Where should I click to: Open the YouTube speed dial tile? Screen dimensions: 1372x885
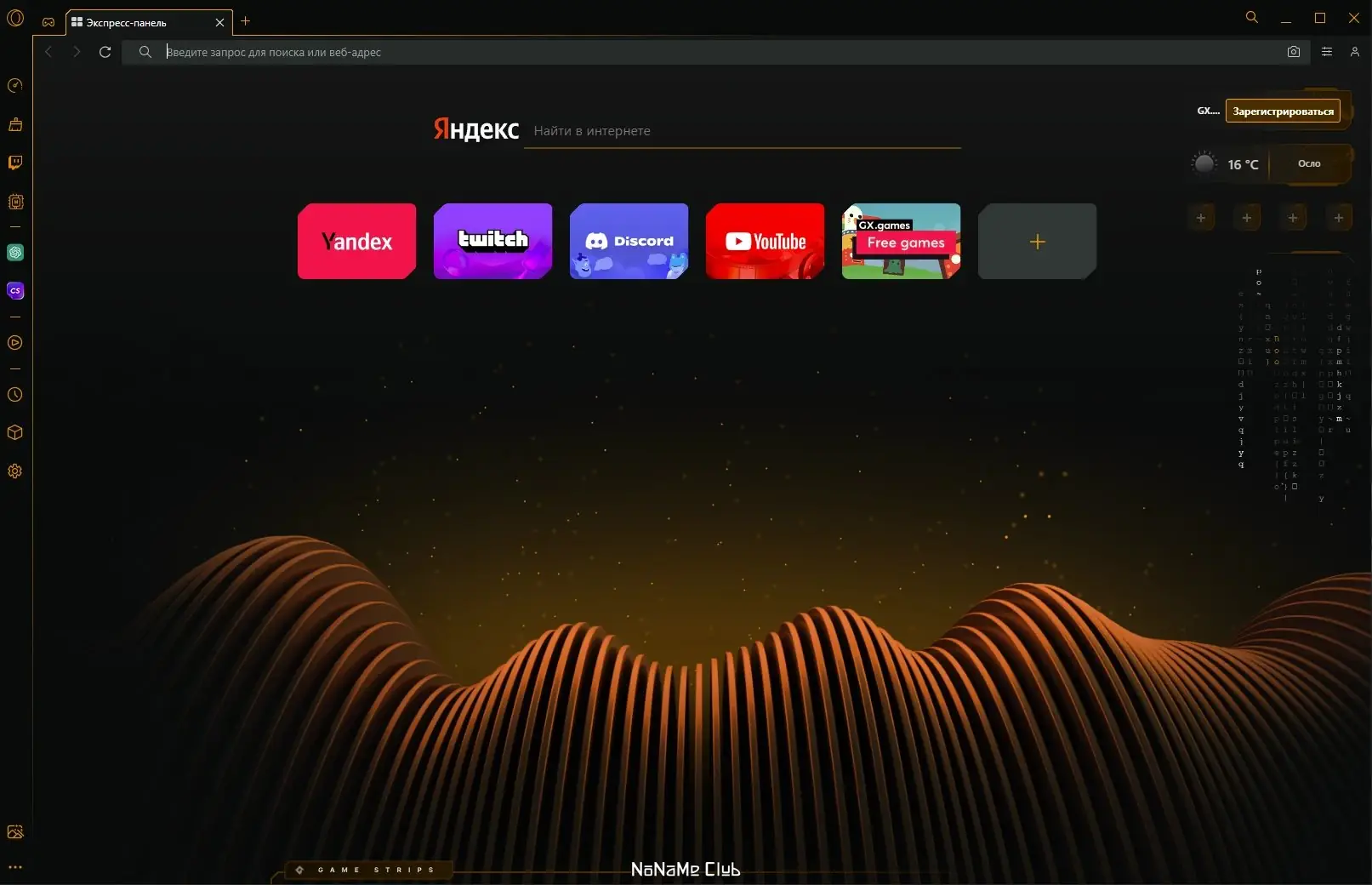tap(766, 242)
